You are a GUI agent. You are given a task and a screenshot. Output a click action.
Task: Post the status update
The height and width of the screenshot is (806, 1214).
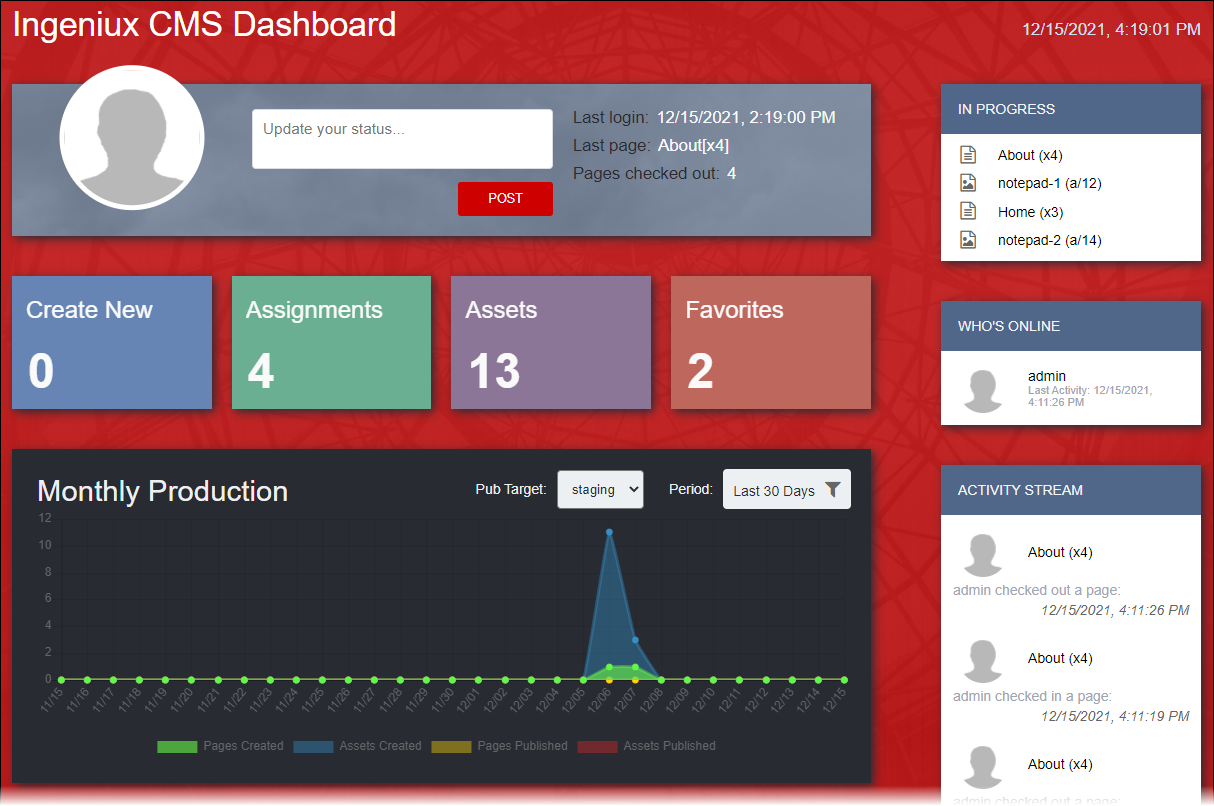coord(505,198)
